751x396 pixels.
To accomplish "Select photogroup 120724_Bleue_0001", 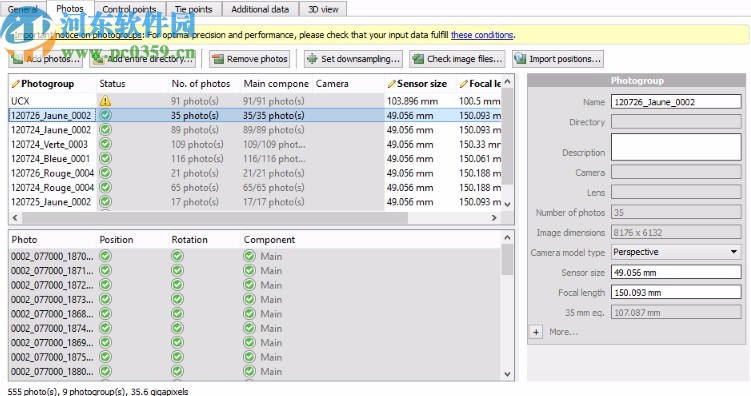I will (255, 158).
